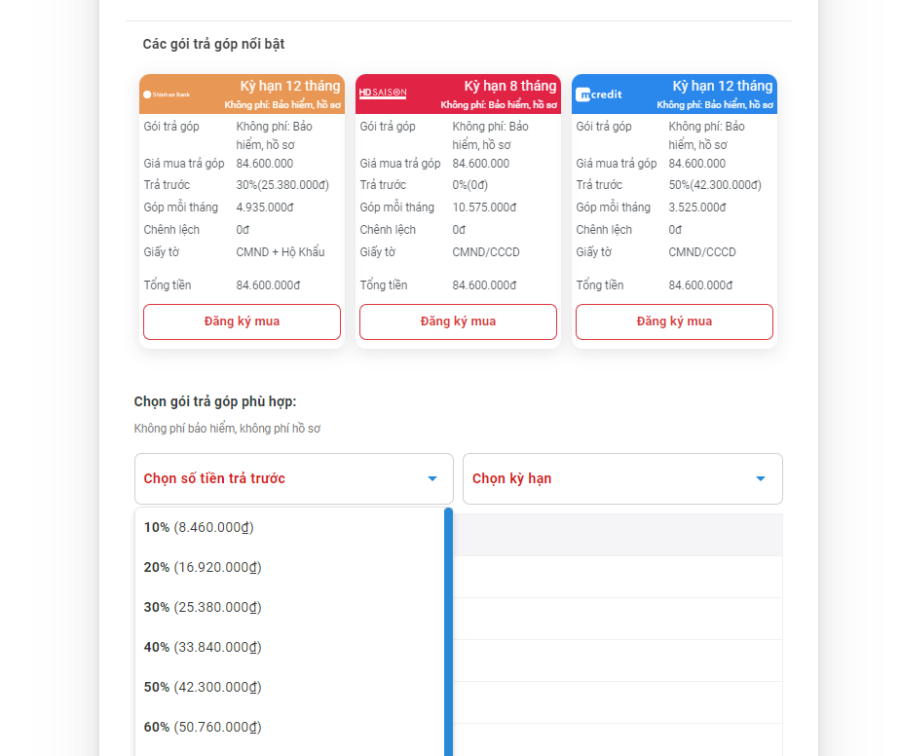The height and width of the screenshot is (756, 900).
Task: Click the HD Saison logo
Action: [x=383, y=94]
